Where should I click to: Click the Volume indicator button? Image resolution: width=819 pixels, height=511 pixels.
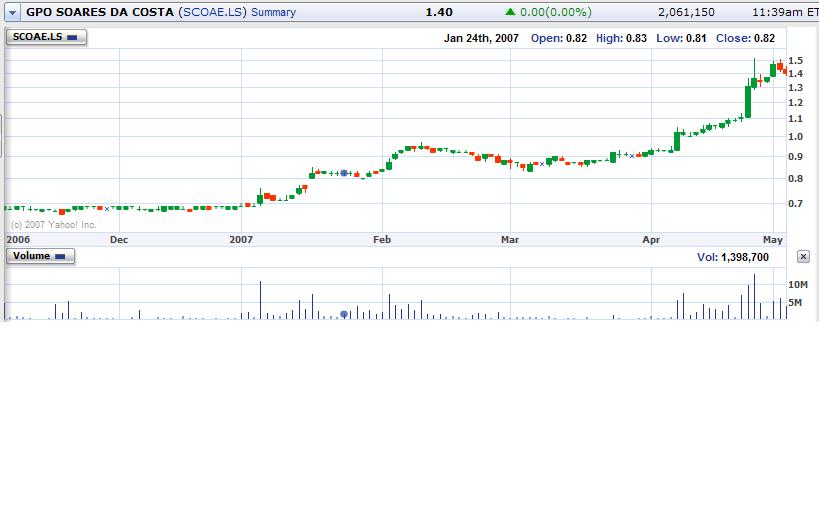pos(40,256)
